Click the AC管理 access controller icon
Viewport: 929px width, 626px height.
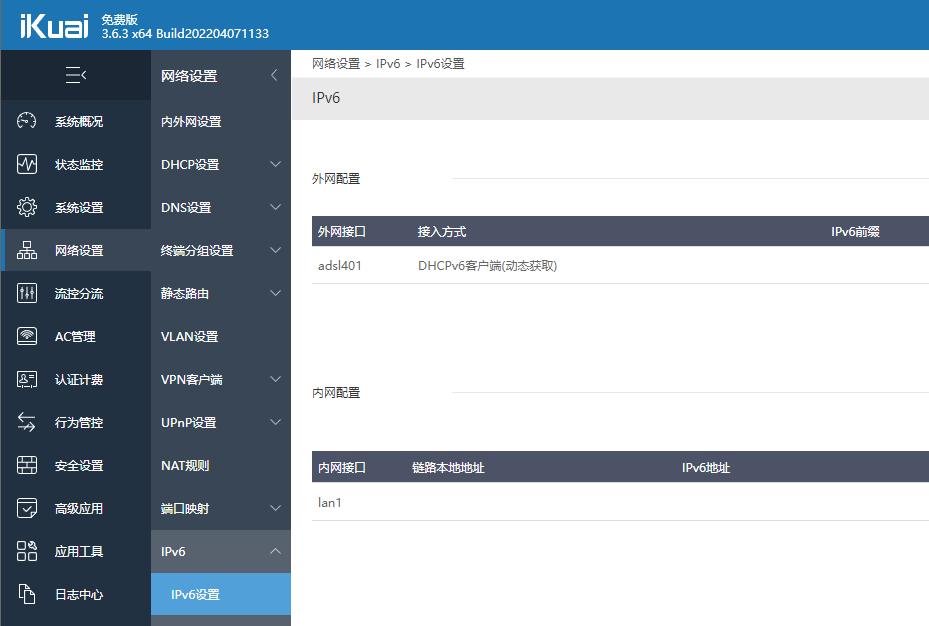[28, 336]
